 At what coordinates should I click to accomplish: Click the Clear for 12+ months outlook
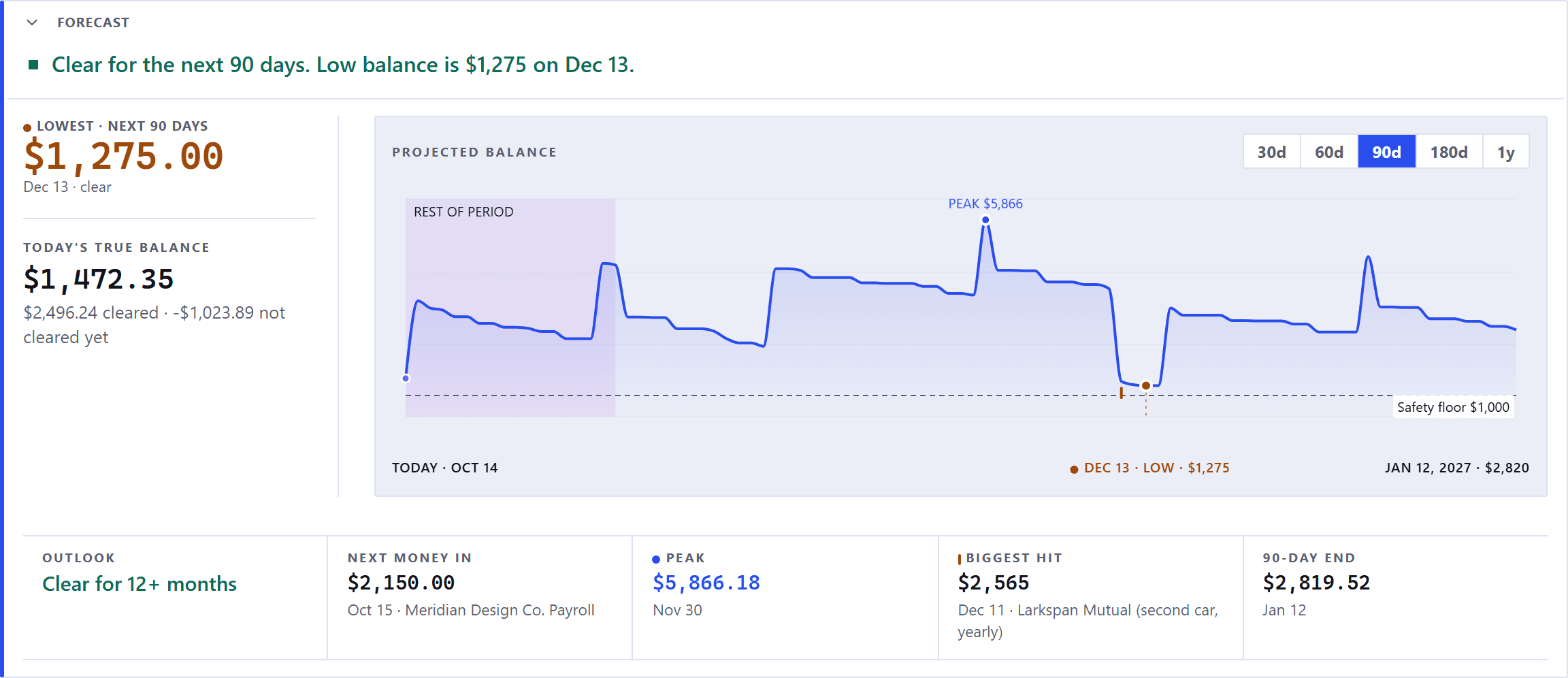coord(140,584)
